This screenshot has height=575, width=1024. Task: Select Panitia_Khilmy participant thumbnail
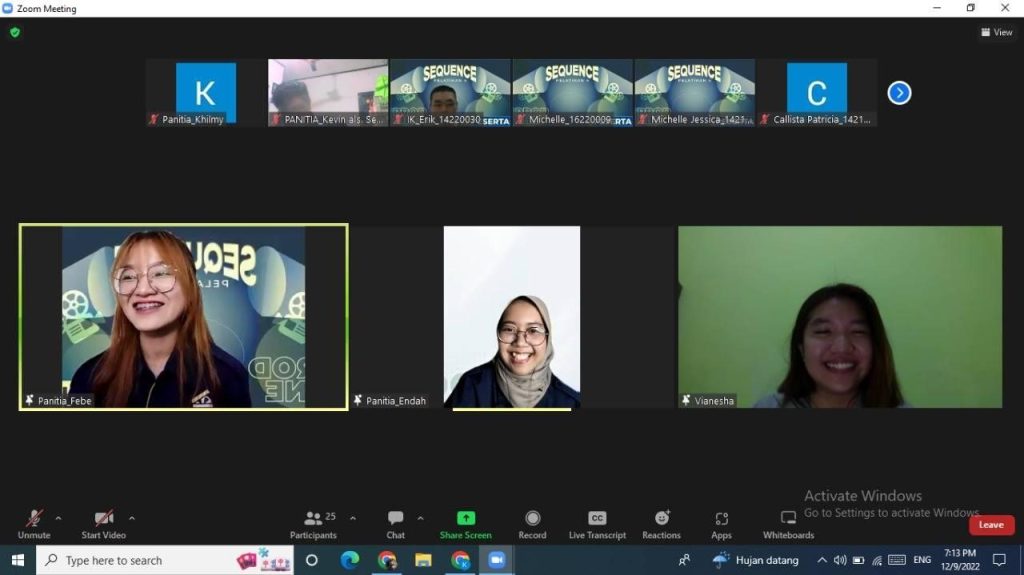[x=206, y=93]
